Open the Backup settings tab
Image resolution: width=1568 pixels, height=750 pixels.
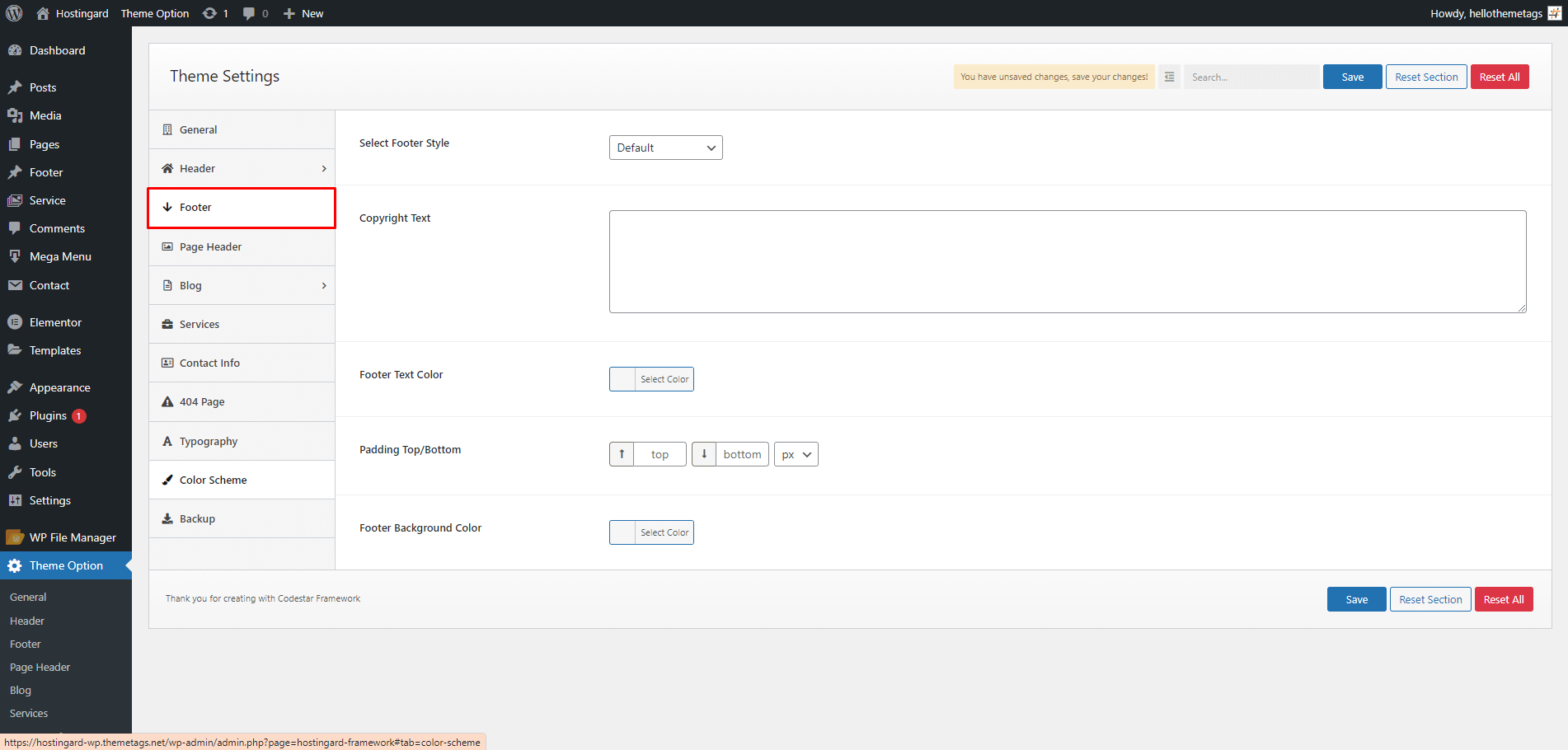coord(242,518)
